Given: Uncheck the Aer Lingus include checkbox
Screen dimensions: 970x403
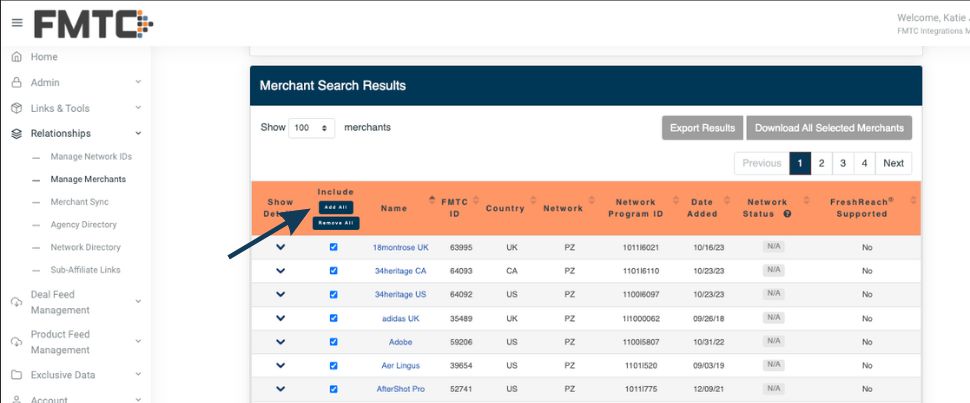Looking at the screenshot, I should (334, 365).
